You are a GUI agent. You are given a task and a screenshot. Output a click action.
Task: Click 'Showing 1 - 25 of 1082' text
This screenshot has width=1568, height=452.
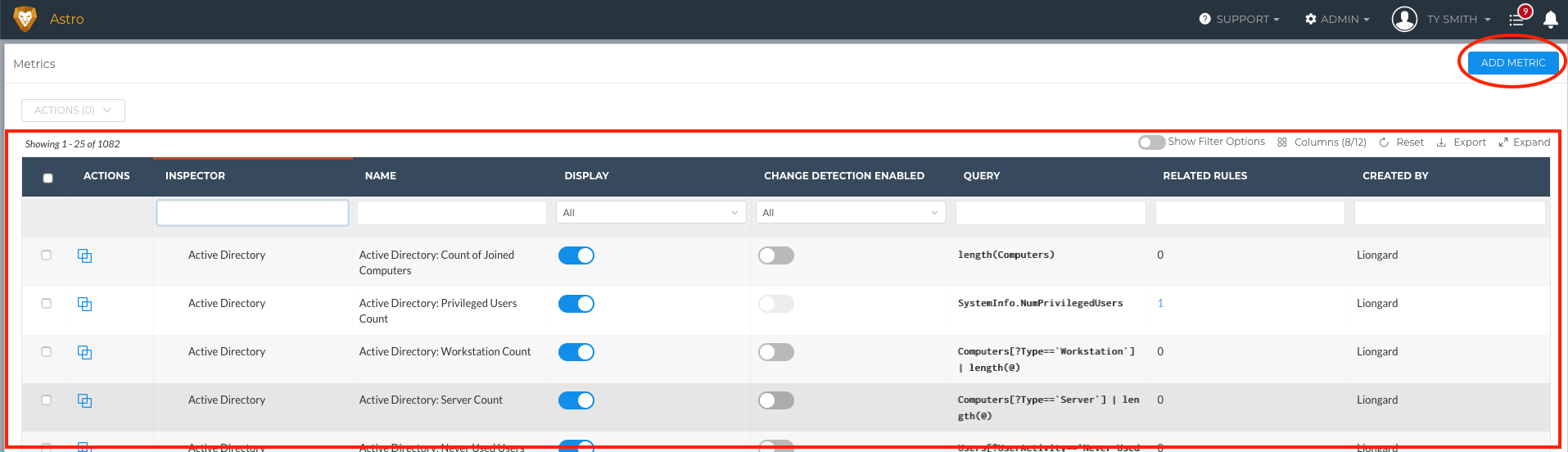[x=72, y=144]
